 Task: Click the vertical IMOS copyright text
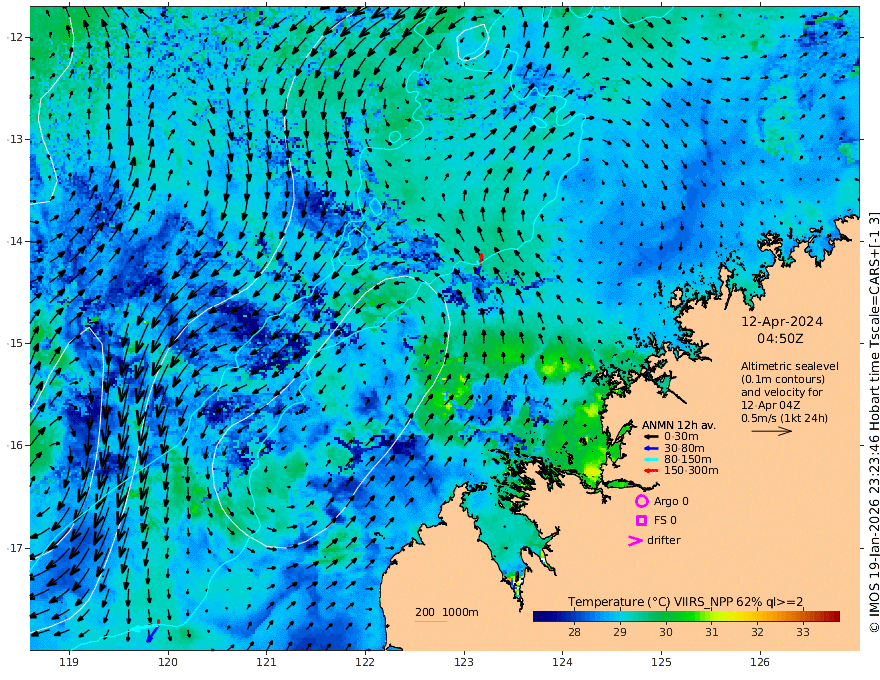[873, 422]
